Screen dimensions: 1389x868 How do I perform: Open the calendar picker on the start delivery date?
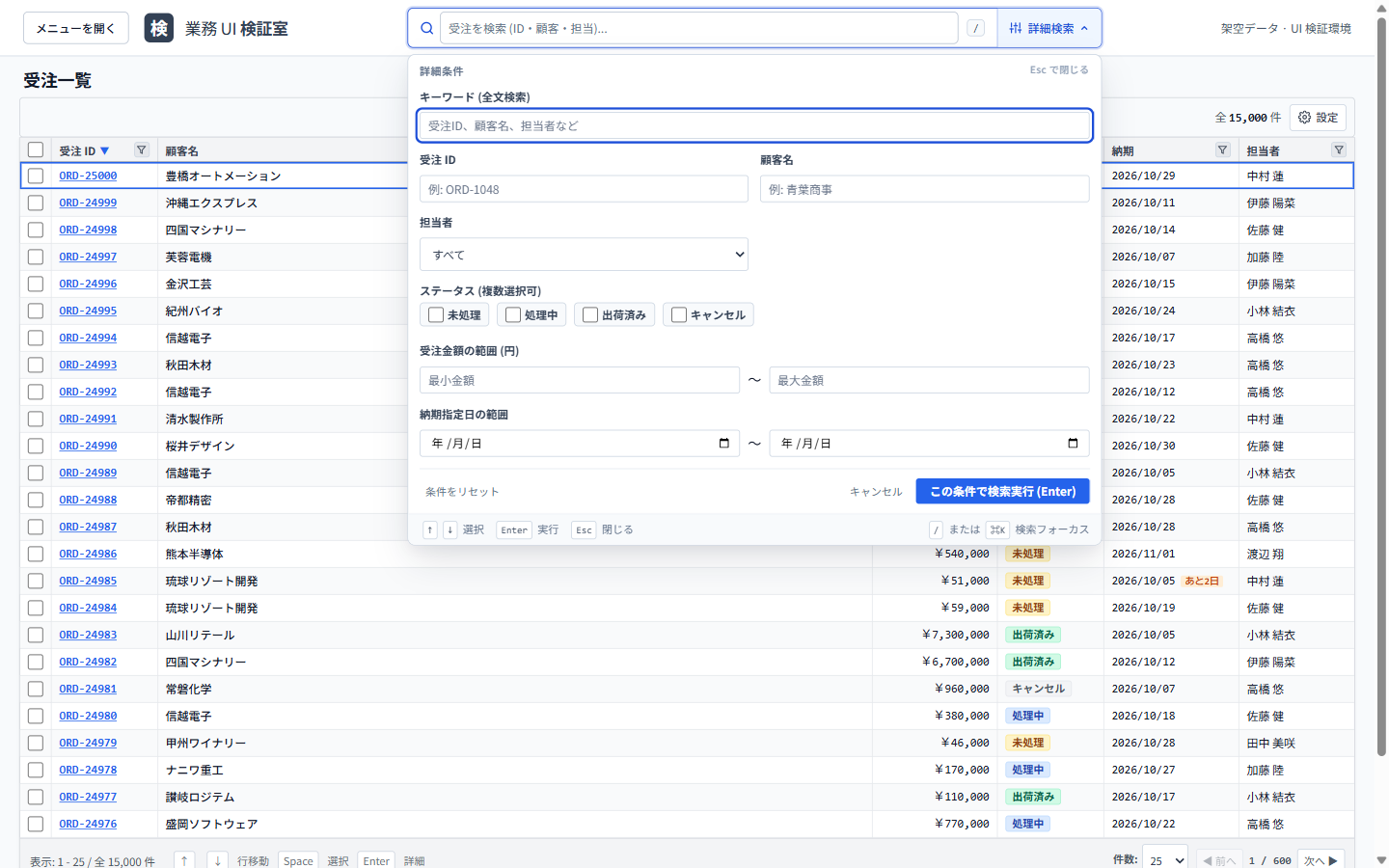724,444
